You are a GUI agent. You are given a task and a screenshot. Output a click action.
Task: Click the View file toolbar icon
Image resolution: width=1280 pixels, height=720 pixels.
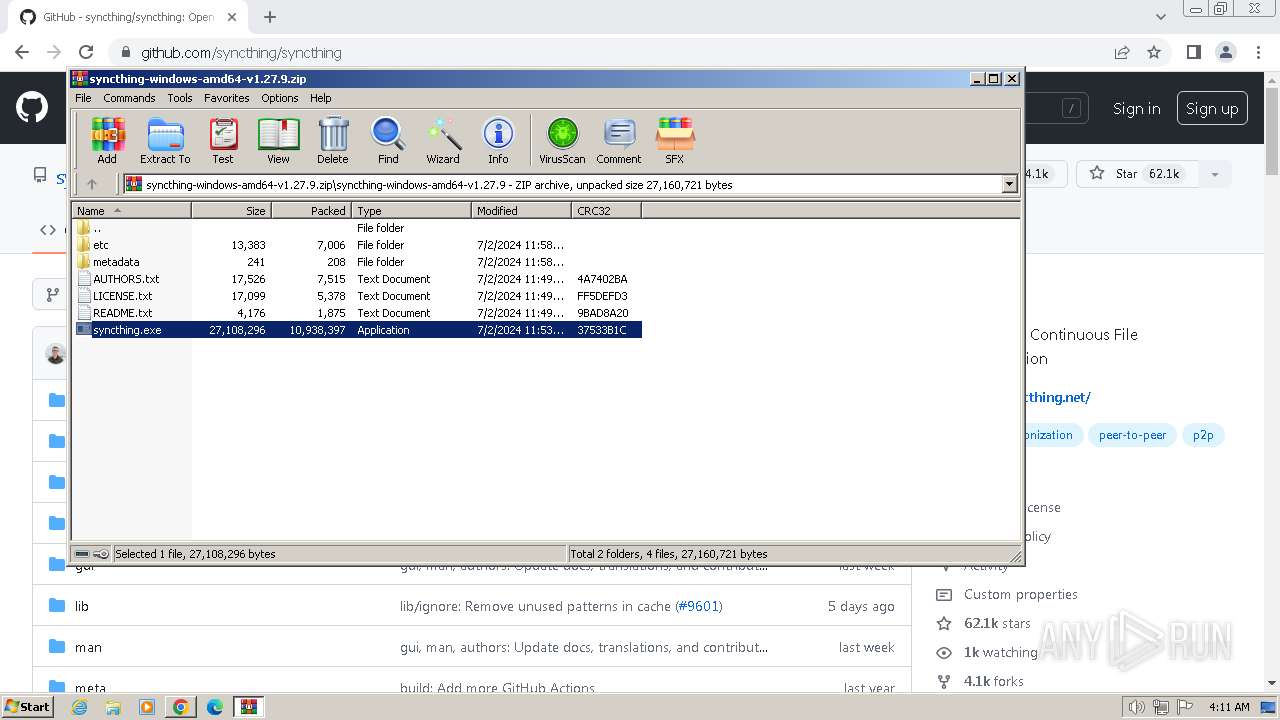278,140
